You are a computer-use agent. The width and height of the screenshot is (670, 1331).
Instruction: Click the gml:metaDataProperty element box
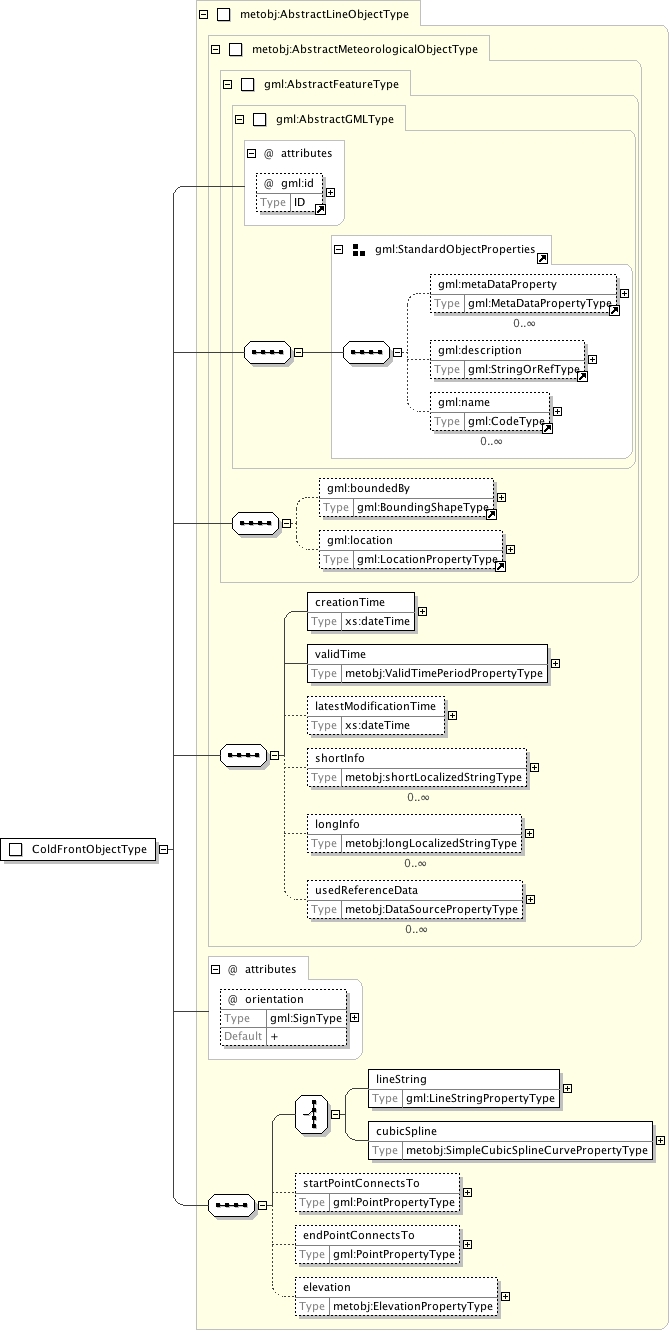click(x=525, y=294)
